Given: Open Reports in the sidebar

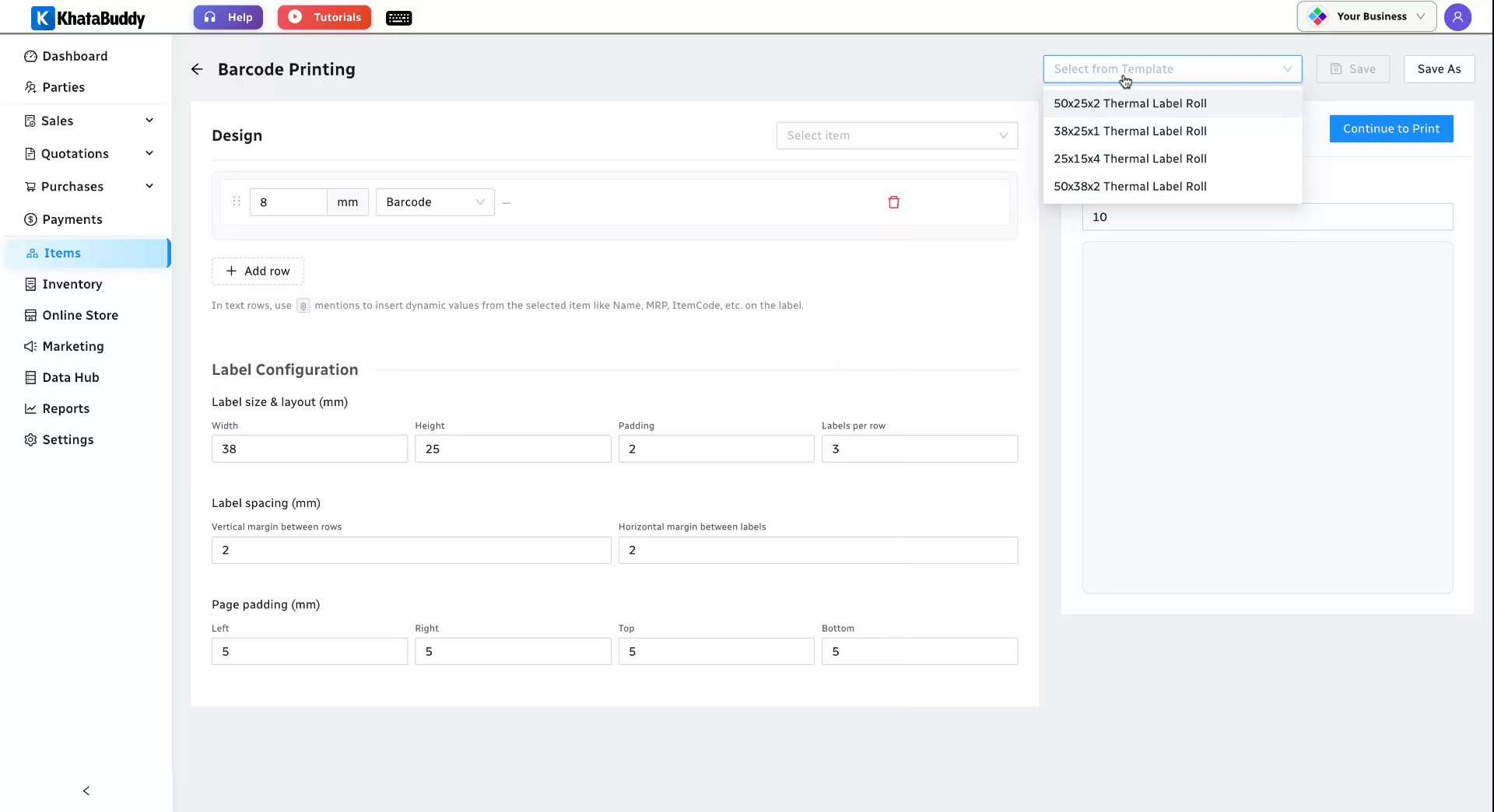Looking at the screenshot, I should pos(86,408).
